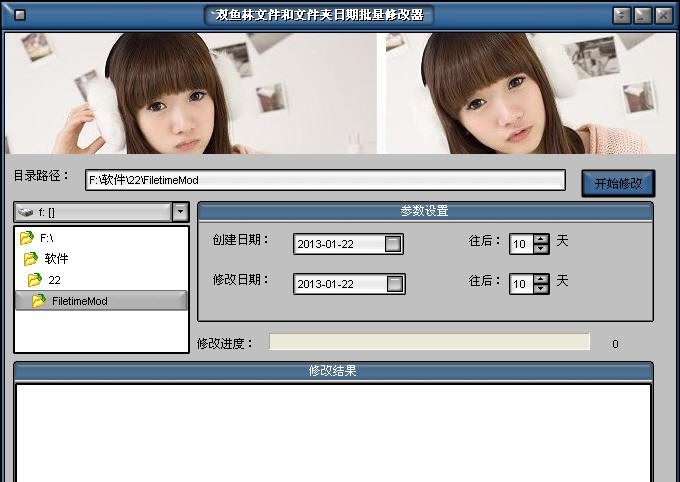Open the 创建日期 calendar picker button

[394, 244]
